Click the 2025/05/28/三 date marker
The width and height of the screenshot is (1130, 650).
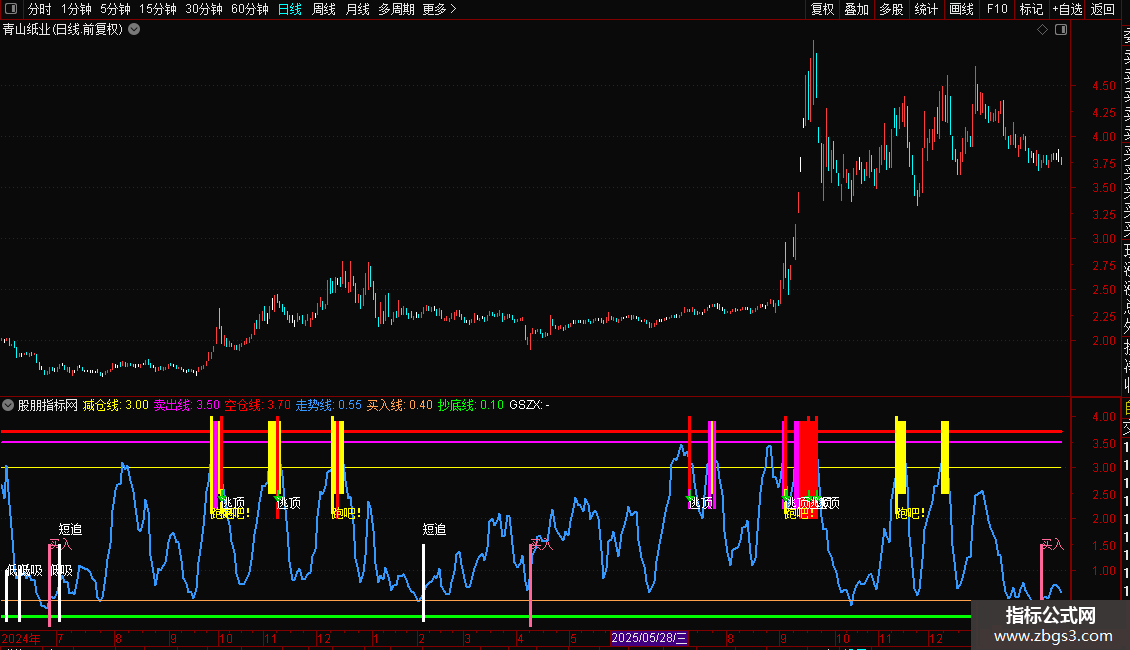(649, 638)
